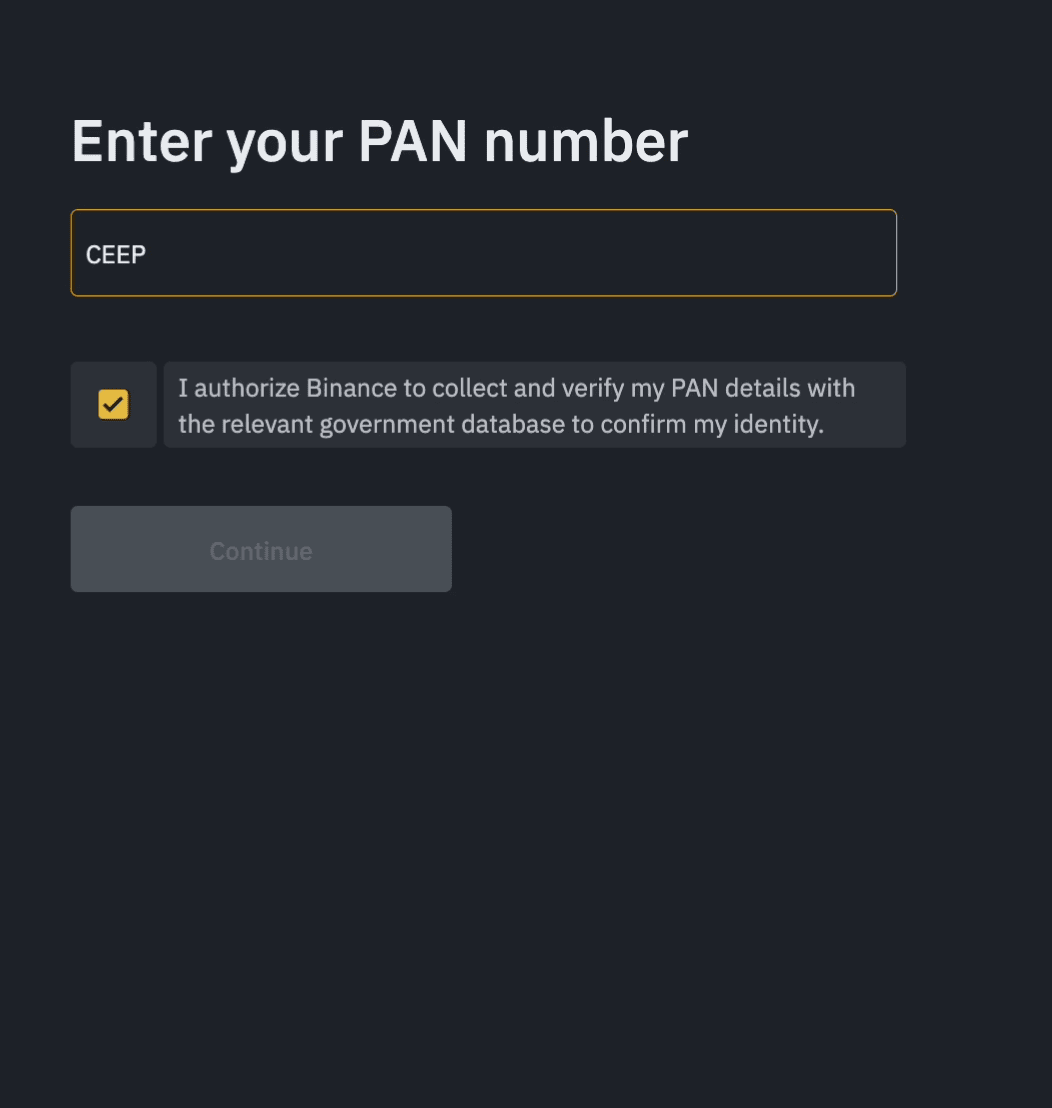Image resolution: width=1052 pixels, height=1108 pixels.
Task: Click the checkmark icon beside authorization text
Action: [113, 405]
